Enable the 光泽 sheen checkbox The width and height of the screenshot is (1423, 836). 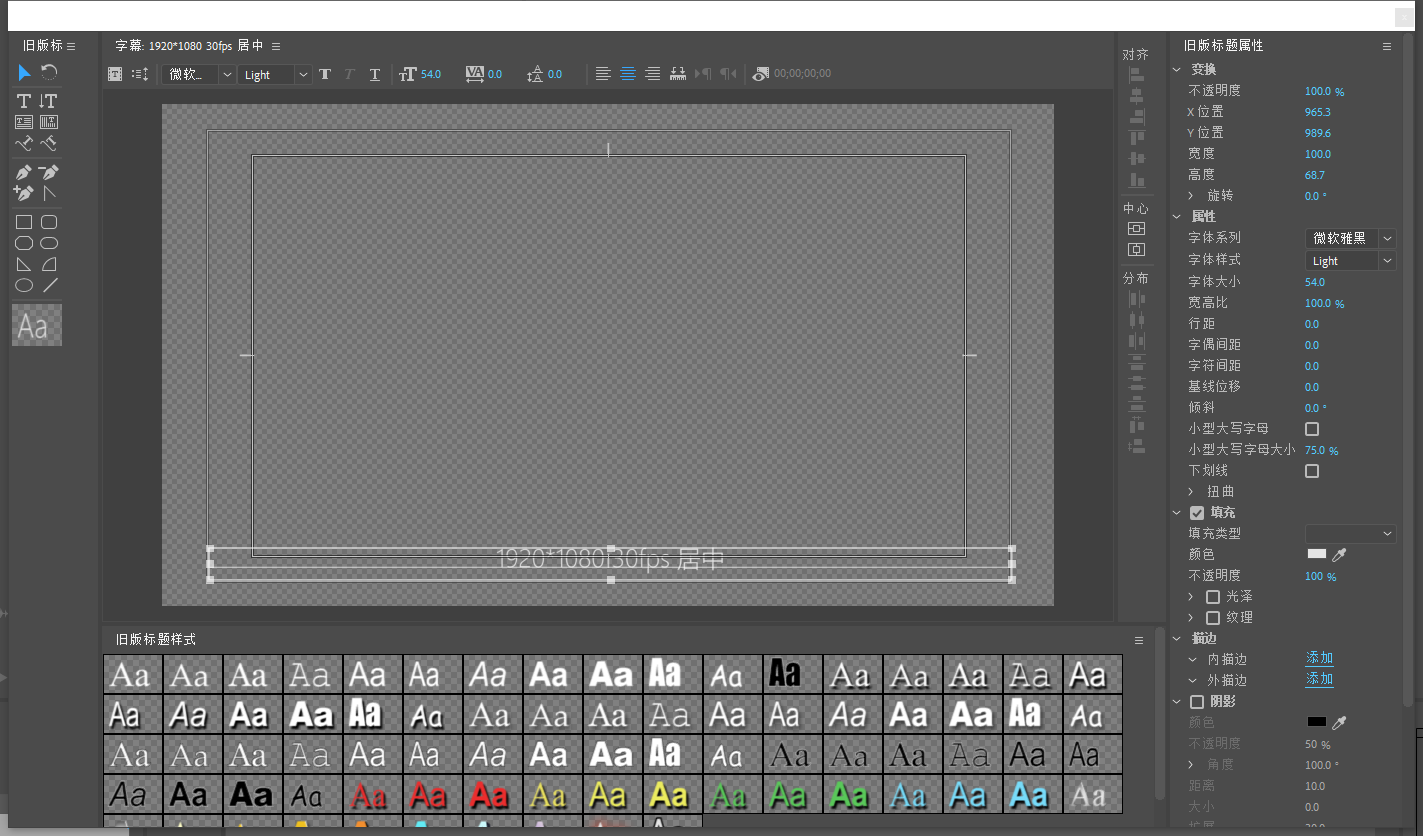pyautogui.click(x=1213, y=597)
